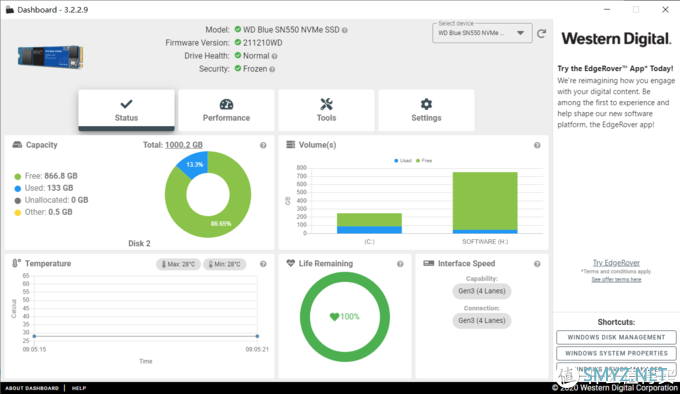This screenshot has width=680, height=394.
Task: Open the Try EdgeRover link
Action: 616,263
